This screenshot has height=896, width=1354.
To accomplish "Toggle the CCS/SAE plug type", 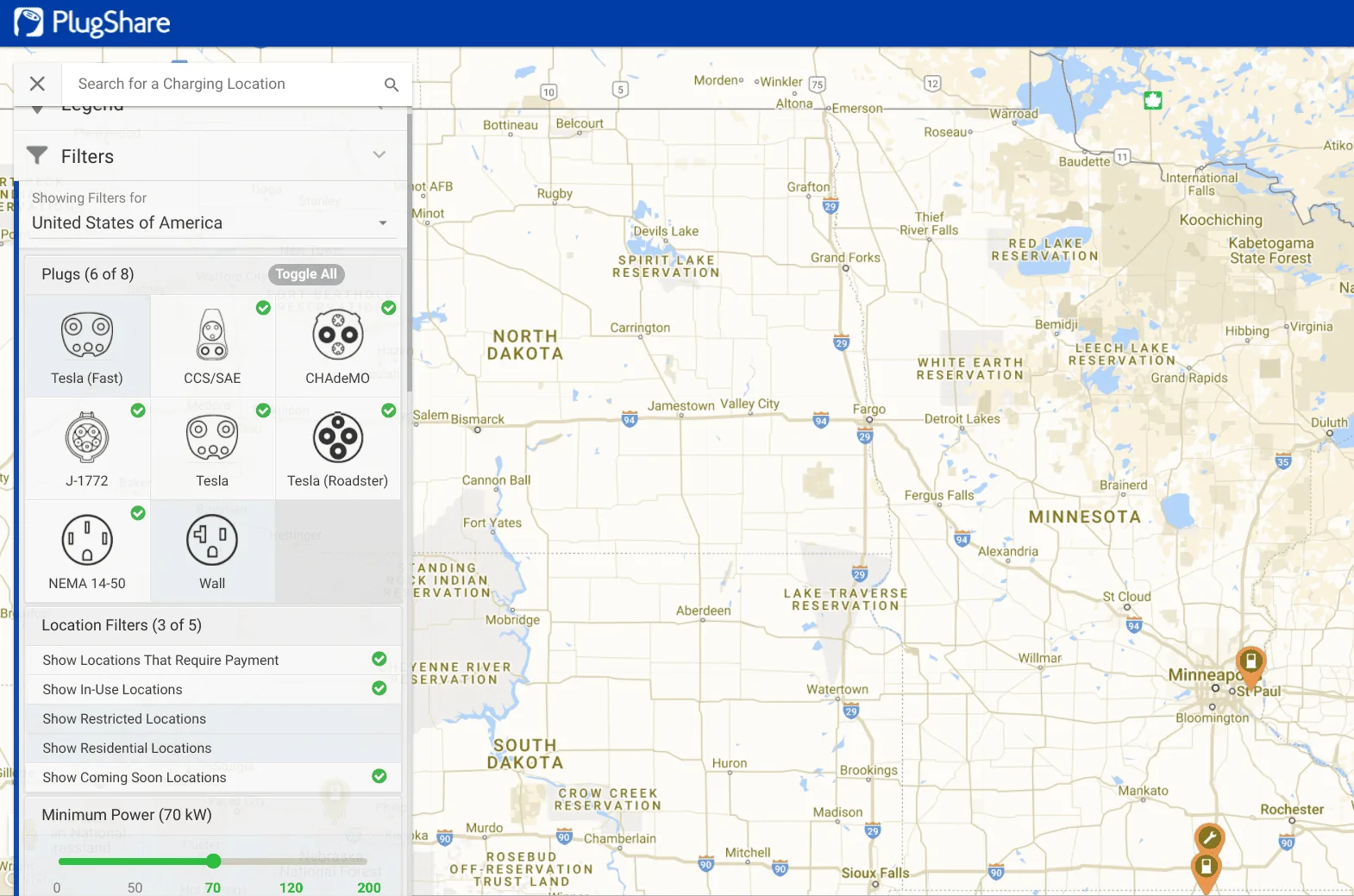I will (x=212, y=347).
